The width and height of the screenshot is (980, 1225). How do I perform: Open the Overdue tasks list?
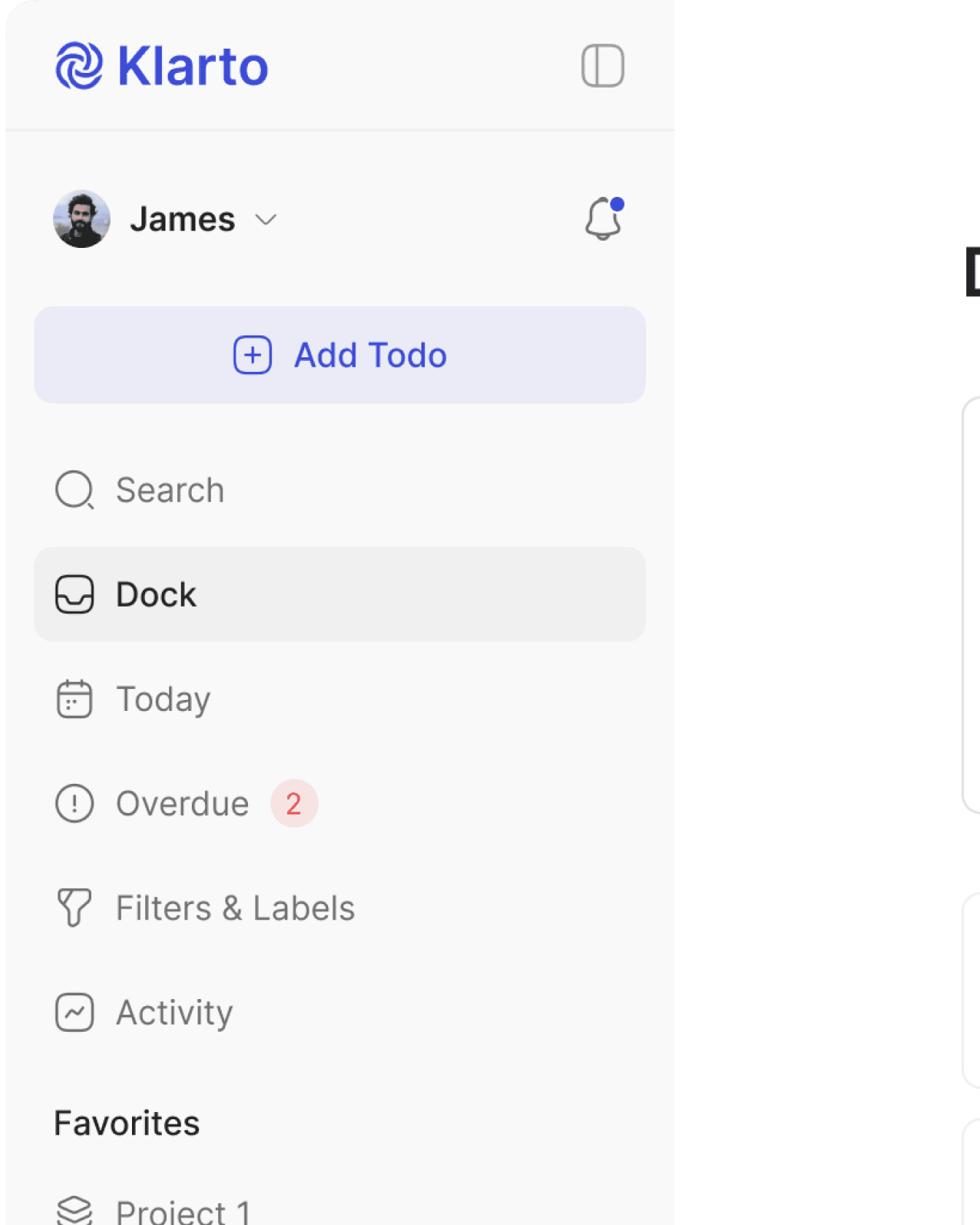(182, 804)
